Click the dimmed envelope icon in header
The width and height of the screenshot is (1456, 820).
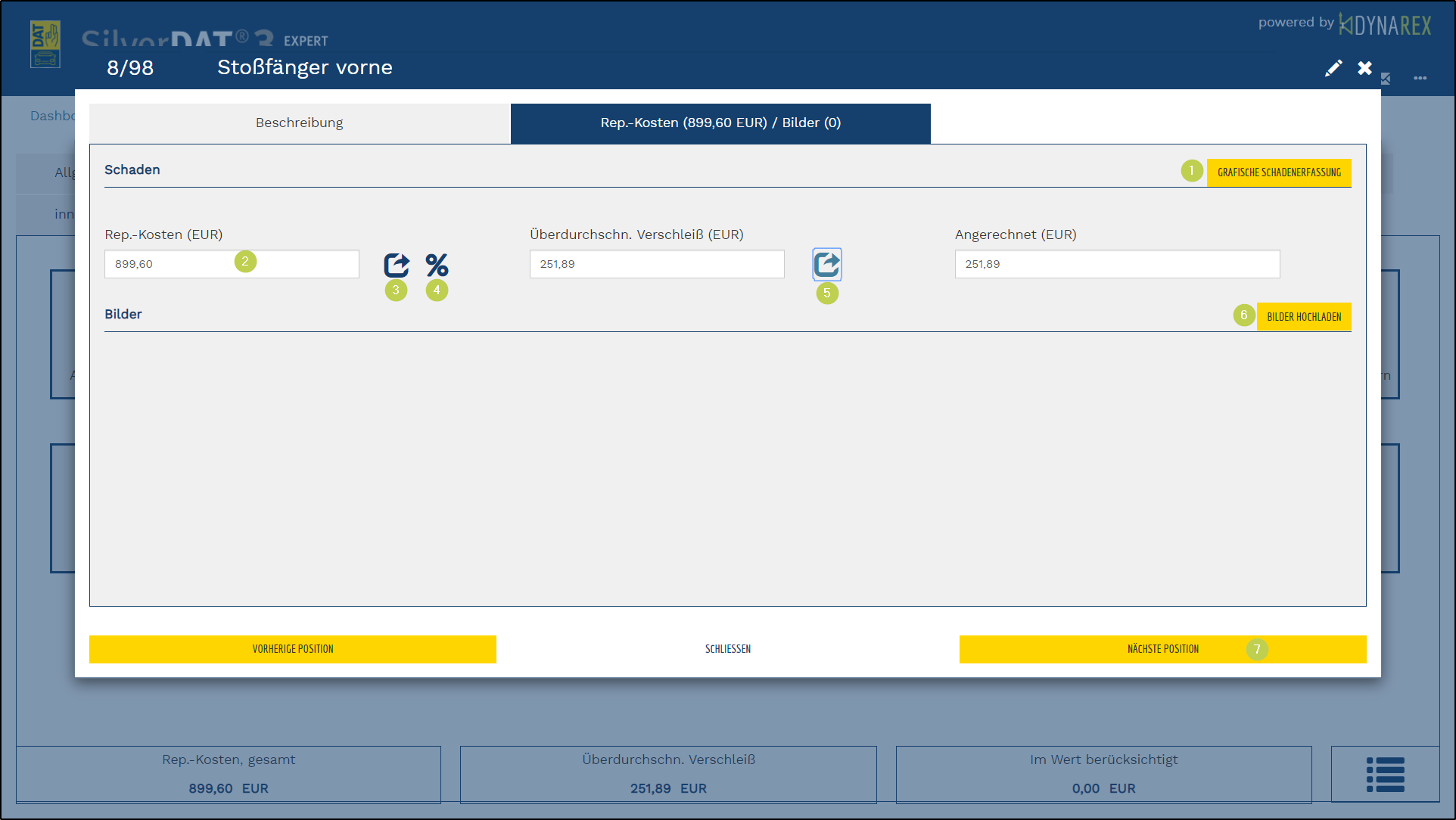[1386, 79]
